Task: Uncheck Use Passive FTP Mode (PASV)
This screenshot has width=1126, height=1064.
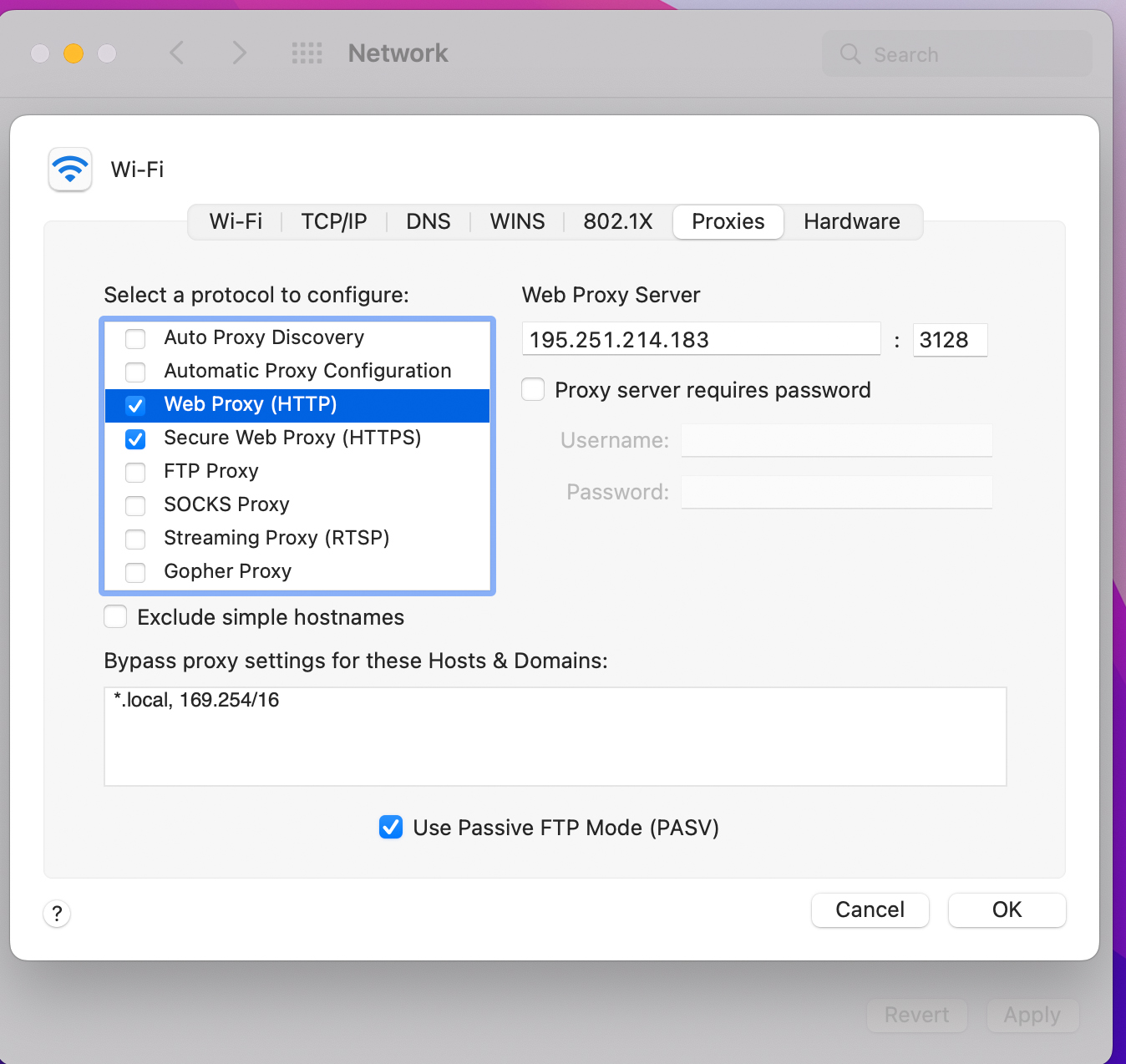Action: click(x=391, y=827)
